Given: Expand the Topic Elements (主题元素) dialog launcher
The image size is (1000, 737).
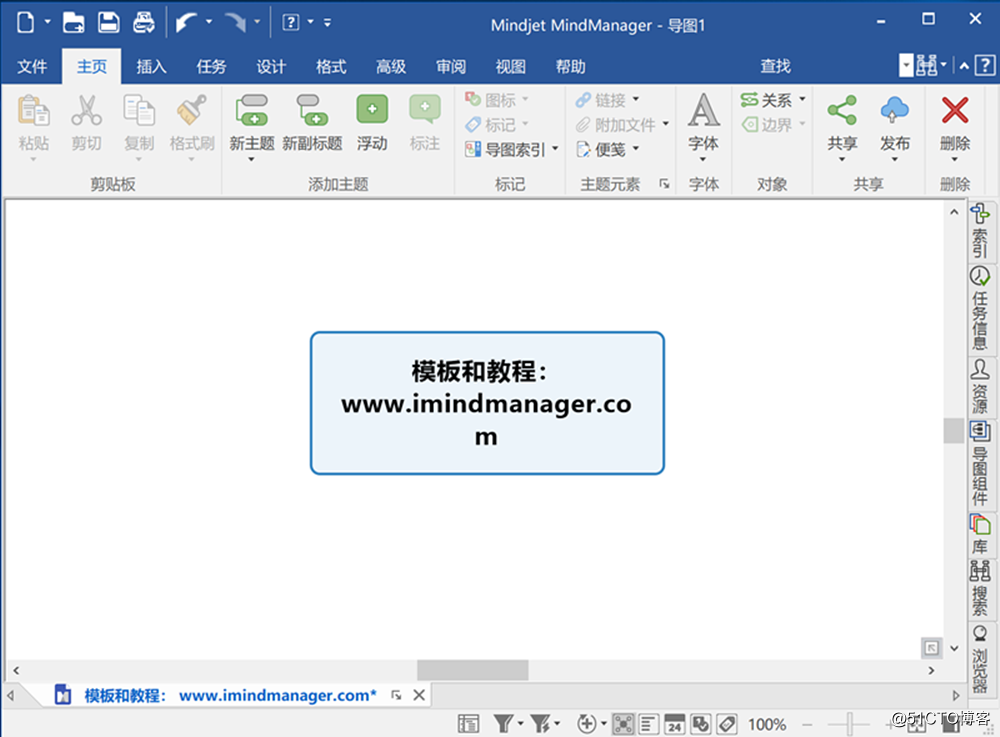Looking at the screenshot, I should [x=665, y=184].
